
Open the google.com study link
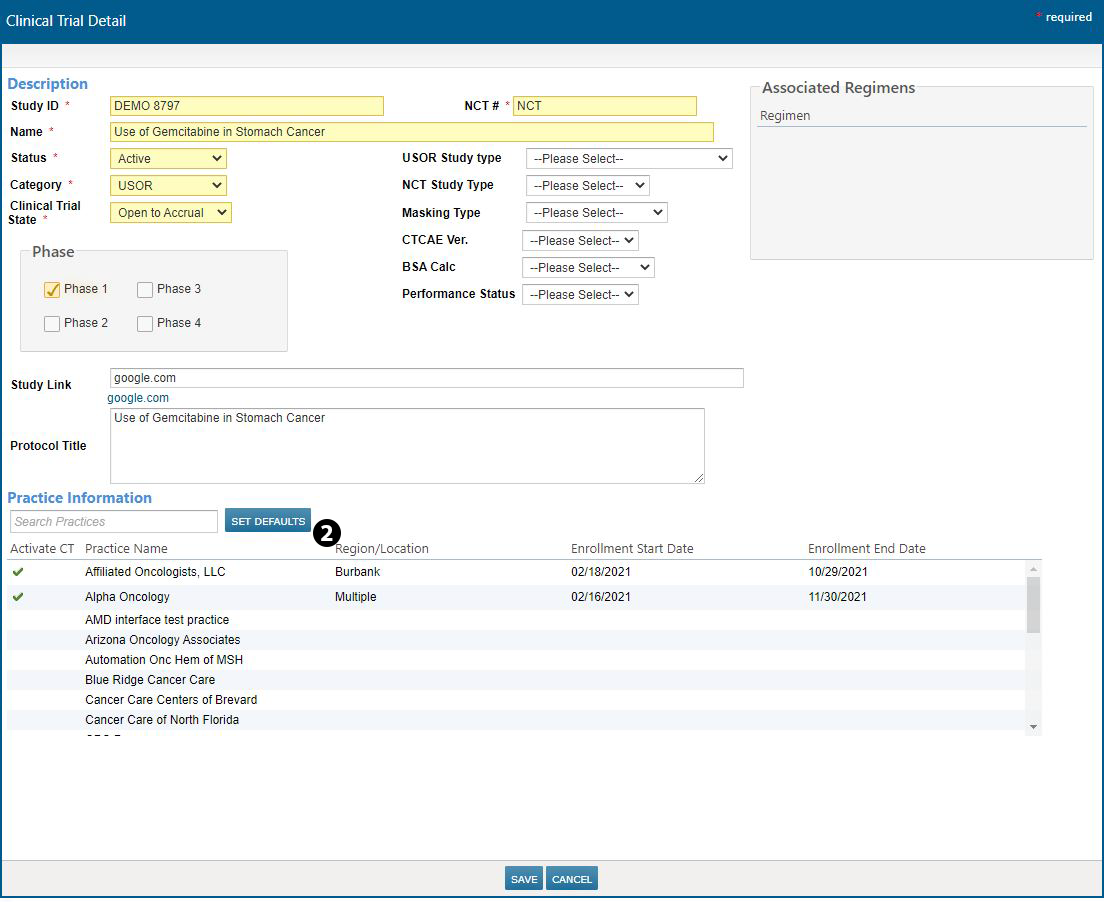pyautogui.click(x=138, y=398)
